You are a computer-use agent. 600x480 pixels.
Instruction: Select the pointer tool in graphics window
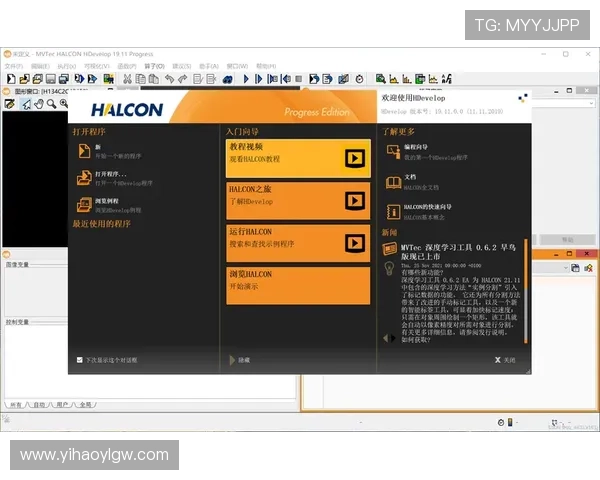tap(26, 104)
